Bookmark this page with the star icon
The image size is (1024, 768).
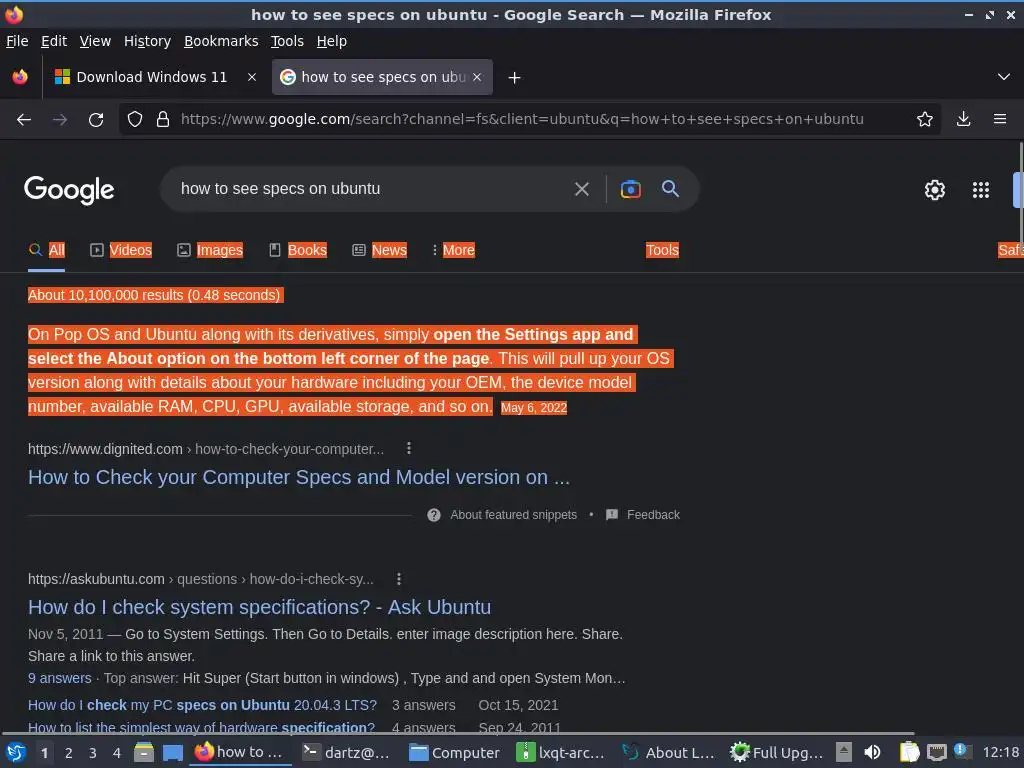(x=925, y=119)
